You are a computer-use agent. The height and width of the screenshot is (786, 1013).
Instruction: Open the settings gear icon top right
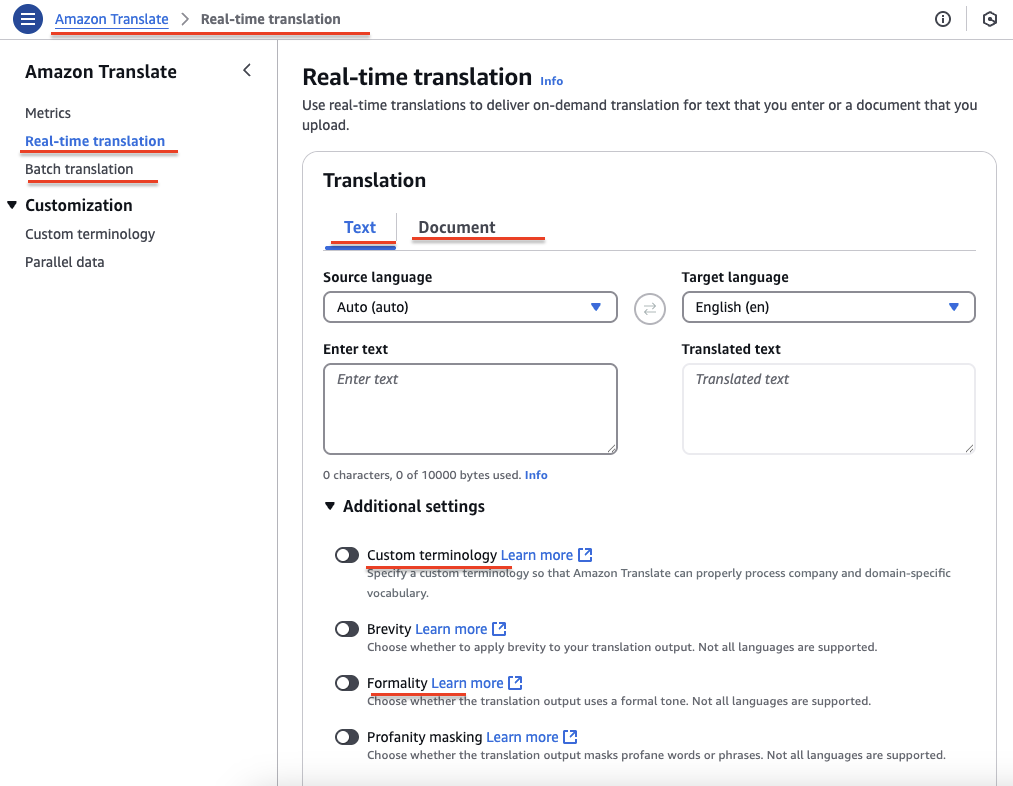pos(989,19)
